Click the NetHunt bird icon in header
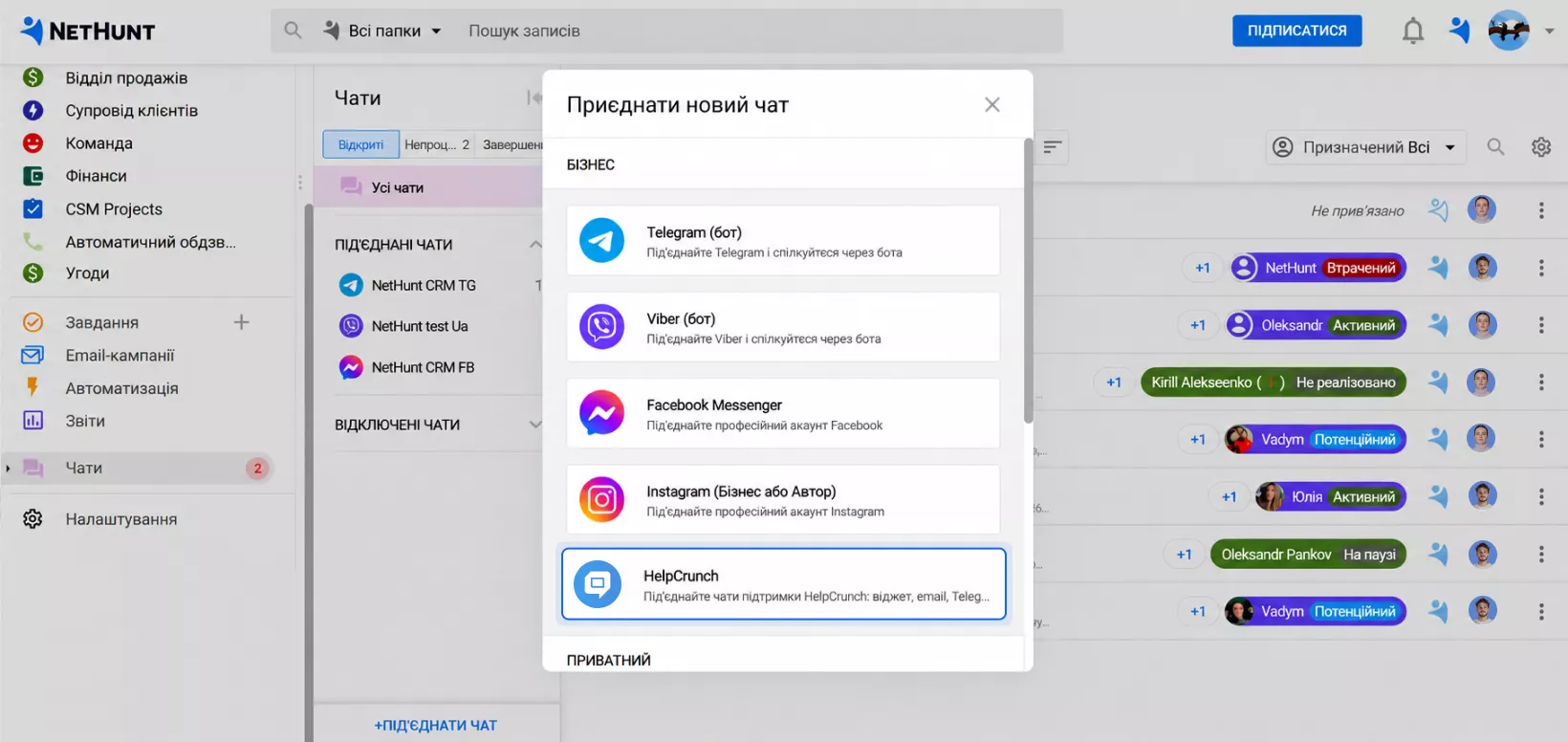 pyautogui.click(x=1459, y=31)
